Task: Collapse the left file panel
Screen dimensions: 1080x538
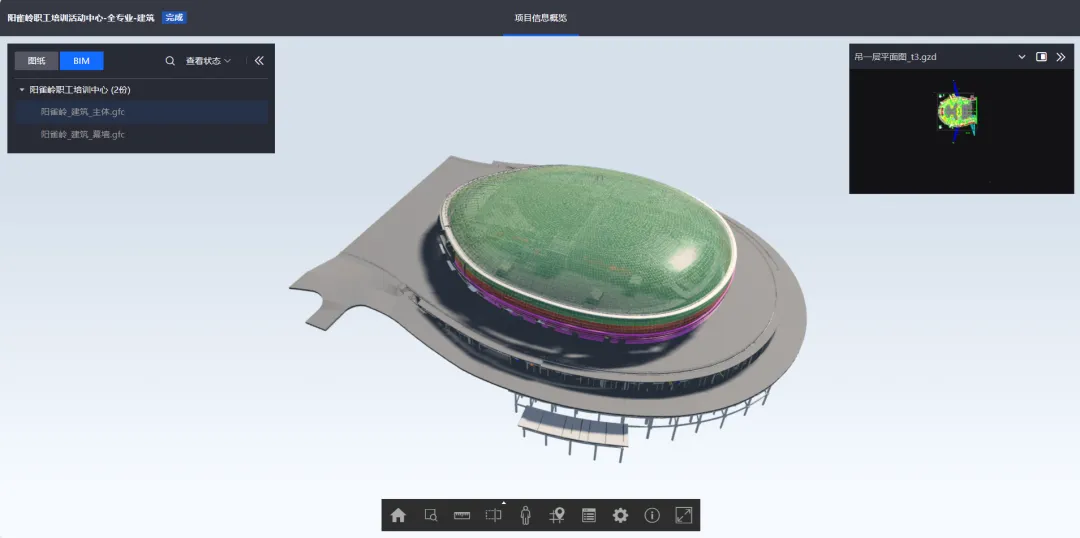Action: click(x=259, y=61)
